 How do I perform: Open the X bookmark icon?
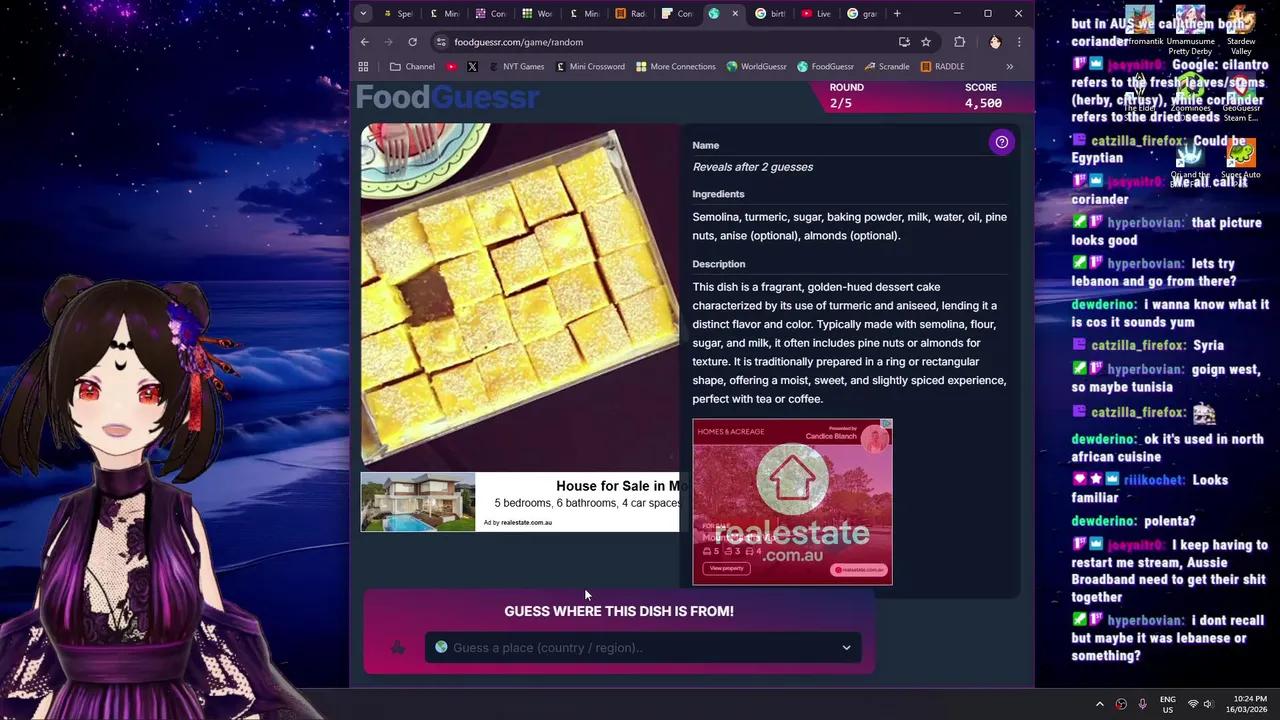point(472,67)
